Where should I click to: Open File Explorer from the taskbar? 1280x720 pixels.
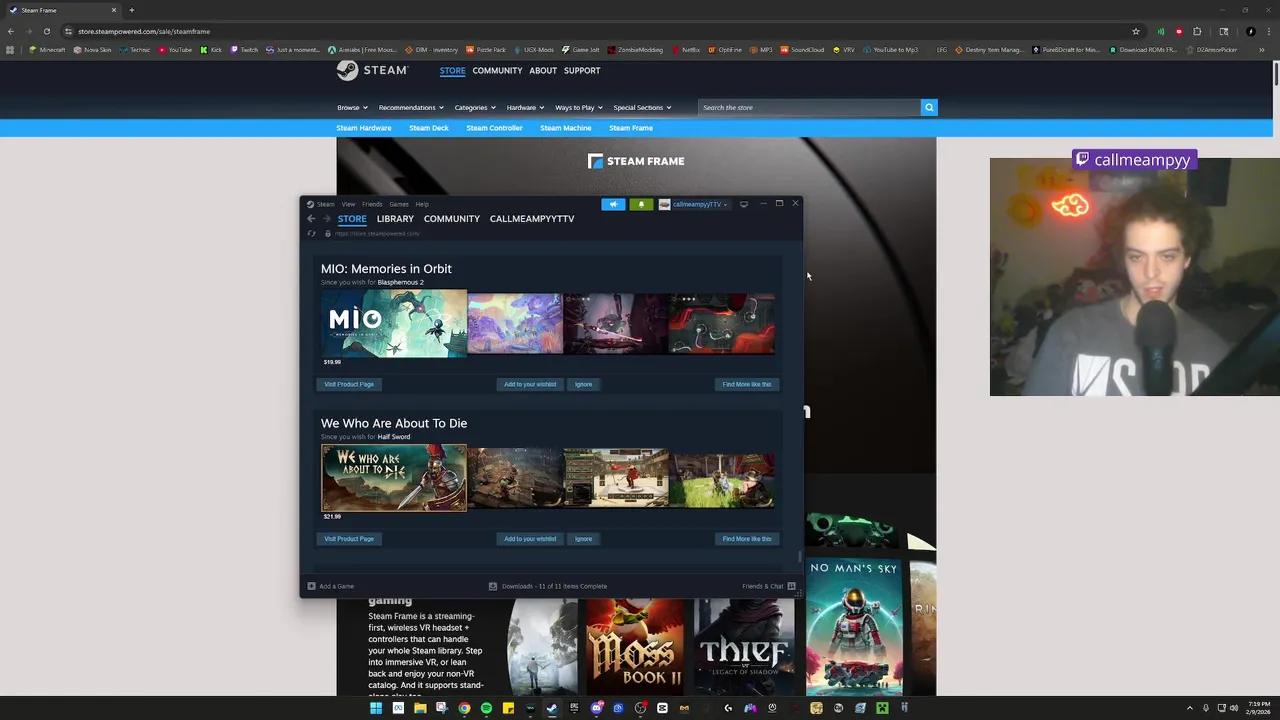point(420,708)
